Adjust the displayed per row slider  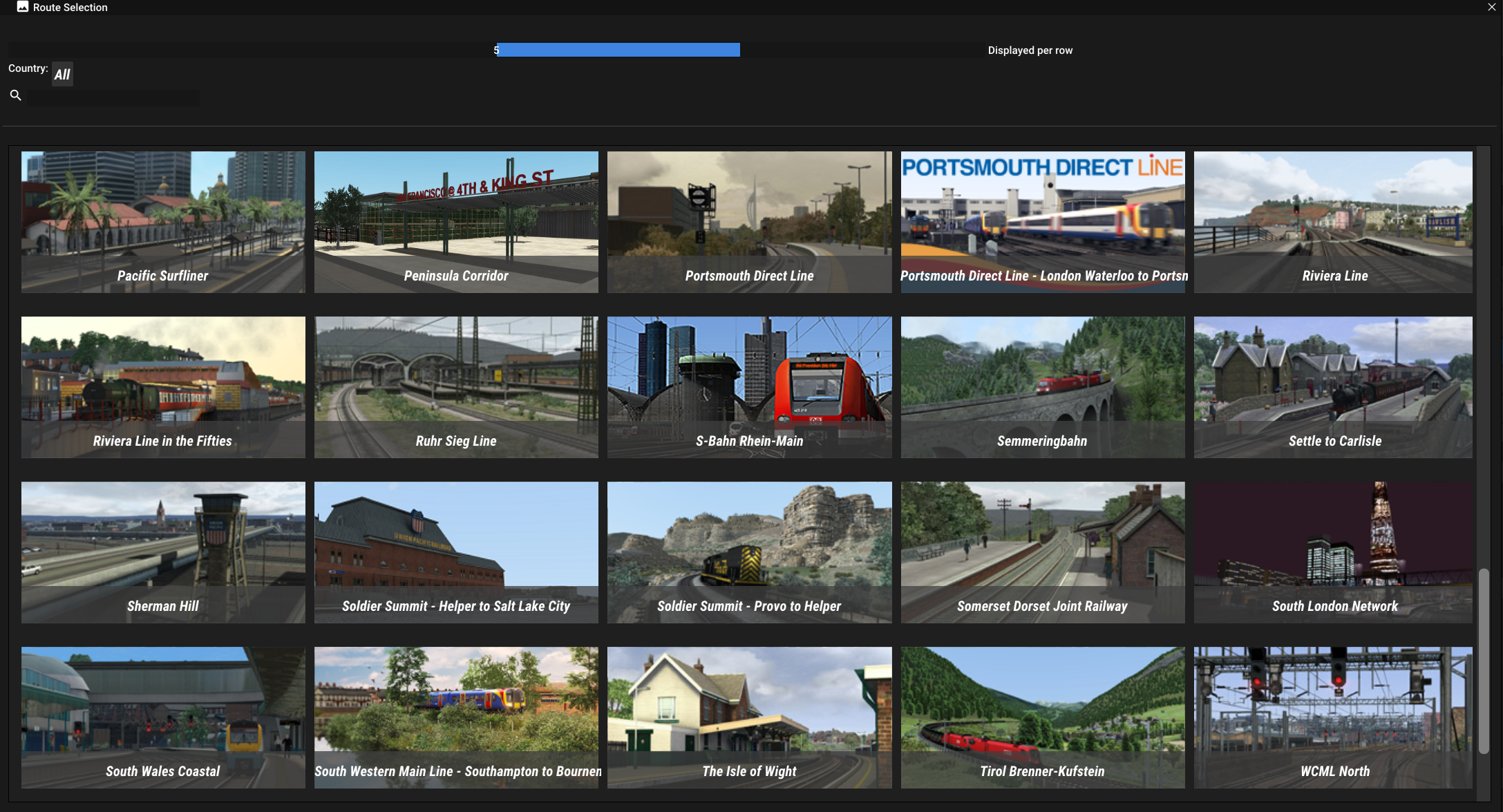pos(618,50)
